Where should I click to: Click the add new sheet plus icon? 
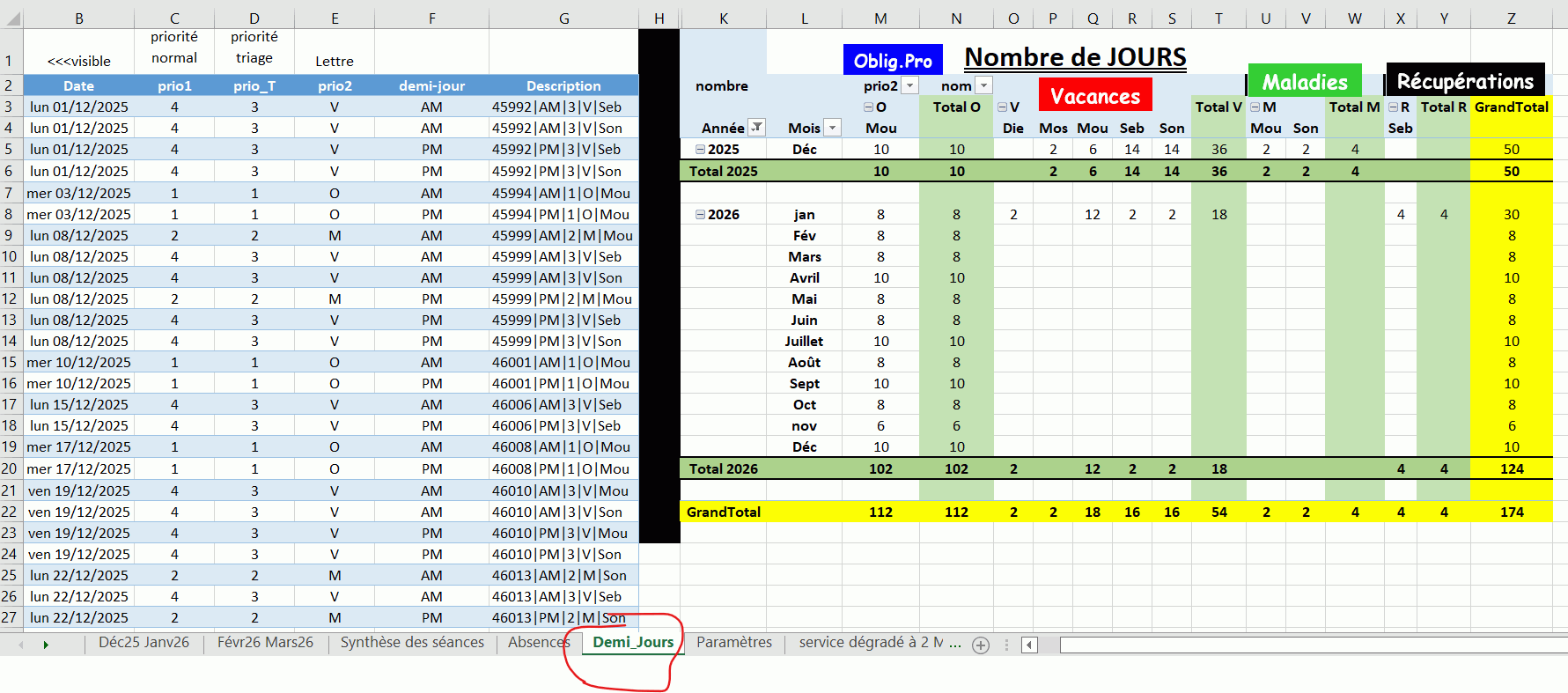[x=980, y=645]
